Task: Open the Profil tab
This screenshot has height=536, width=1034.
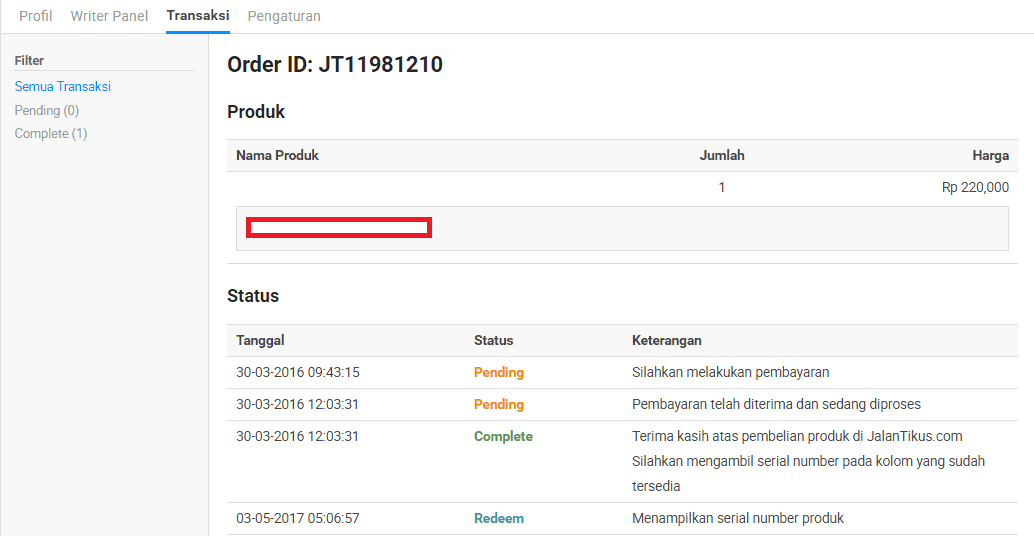Action: 36,16
